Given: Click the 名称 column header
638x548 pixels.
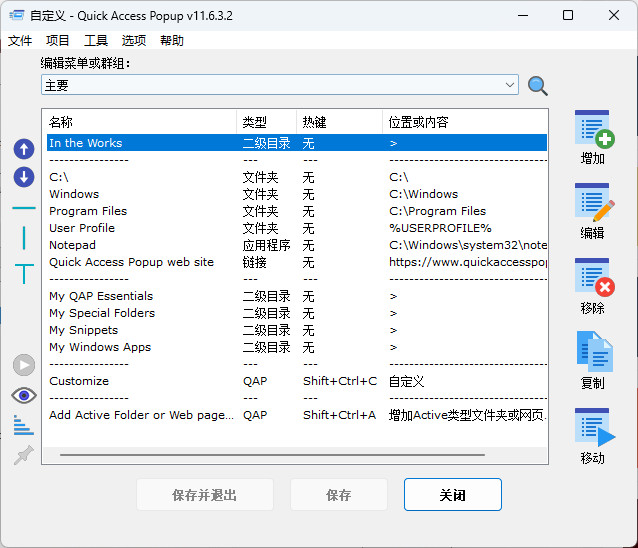Looking at the screenshot, I should (x=140, y=122).
